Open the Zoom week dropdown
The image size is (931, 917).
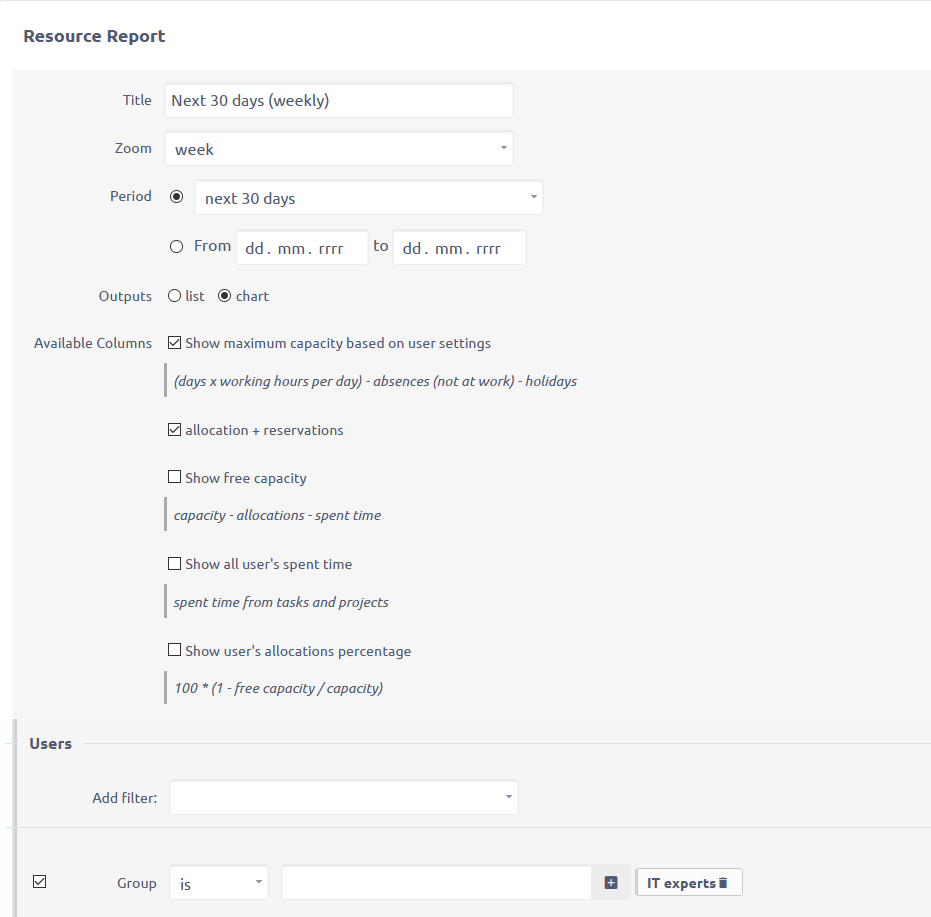(339, 149)
